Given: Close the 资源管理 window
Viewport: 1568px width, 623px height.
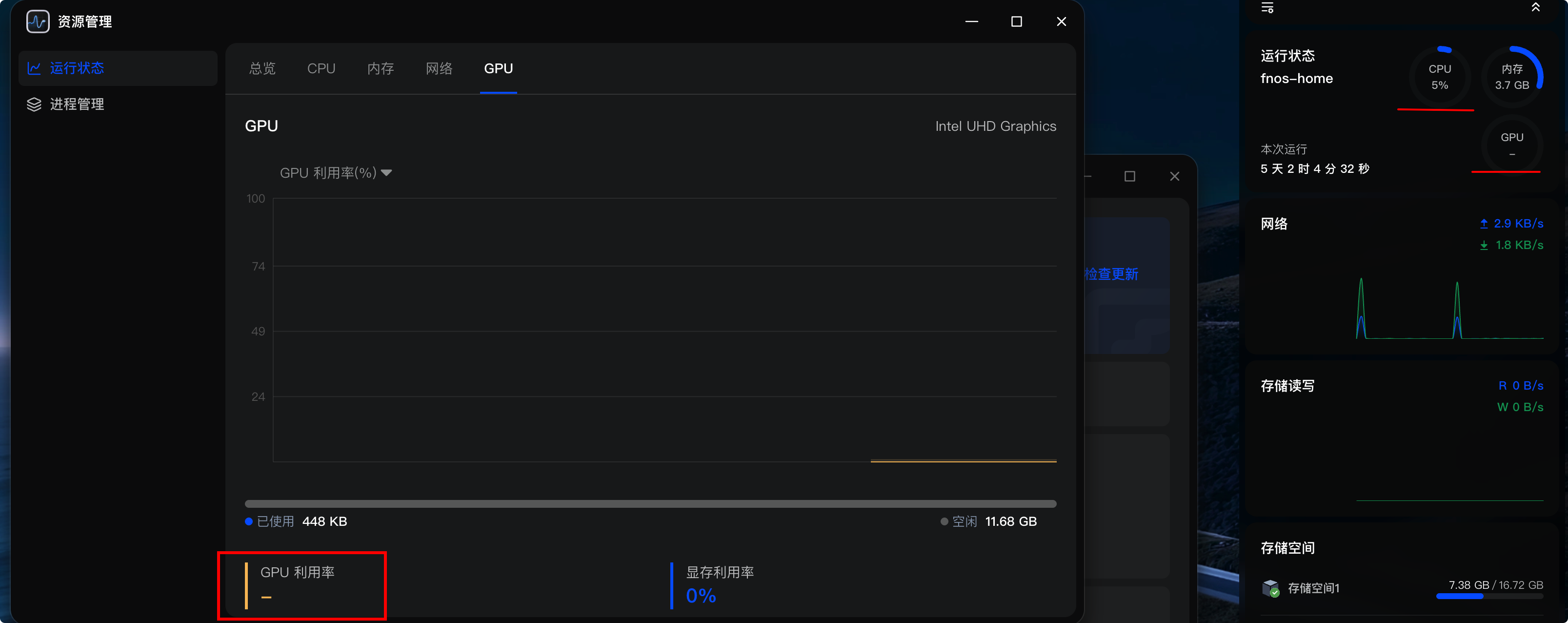Looking at the screenshot, I should pyautogui.click(x=1062, y=22).
